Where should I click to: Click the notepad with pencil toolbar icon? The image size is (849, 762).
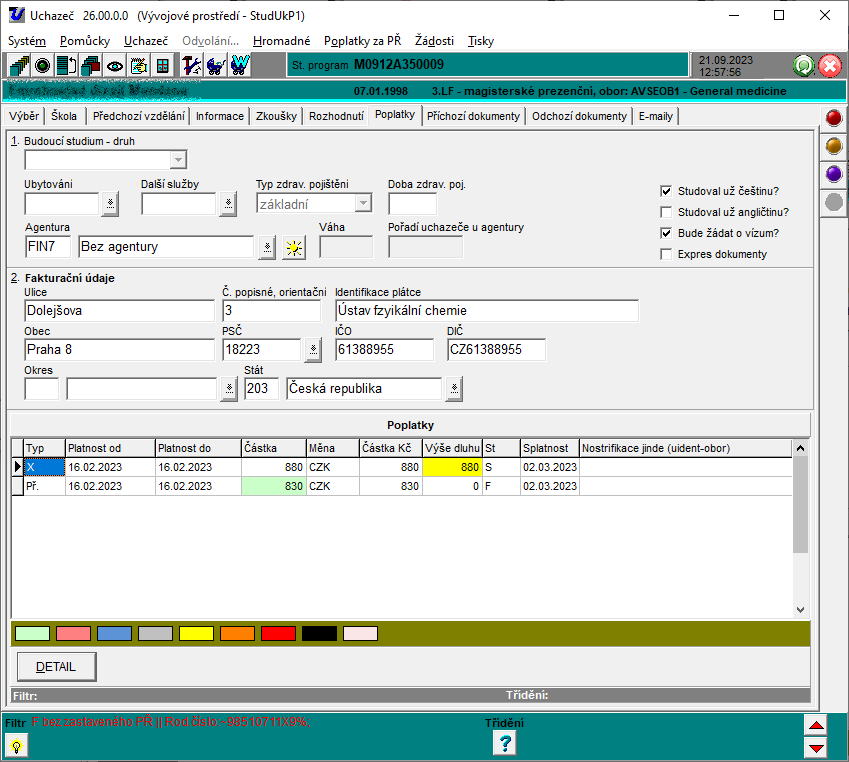click(138, 66)
